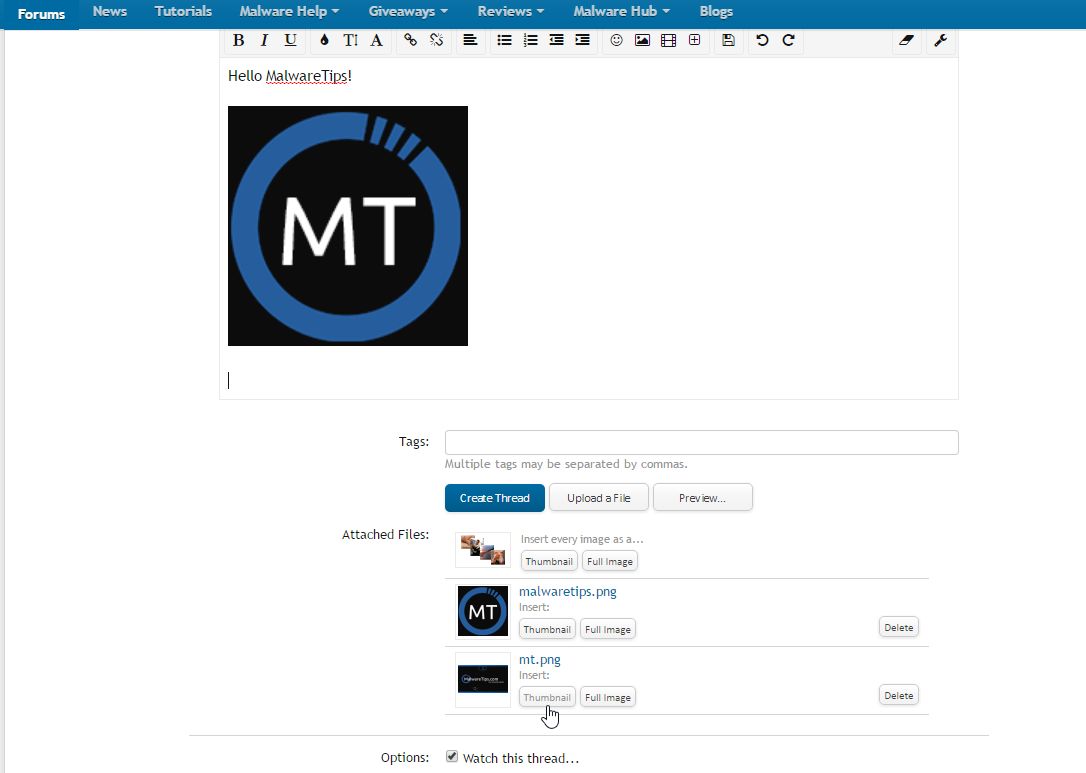1086x773 pixels.
Task: Open the Blogs tab
Action: click(715, 11)
